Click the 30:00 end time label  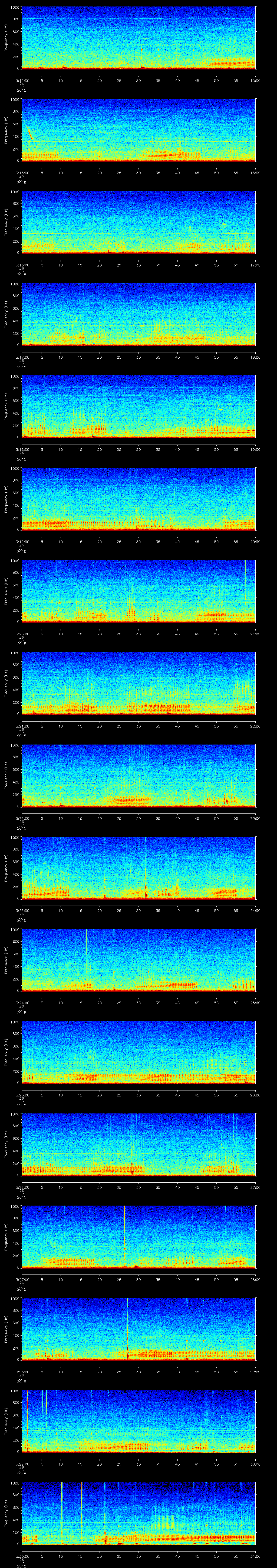click(x=256, y=1464)
